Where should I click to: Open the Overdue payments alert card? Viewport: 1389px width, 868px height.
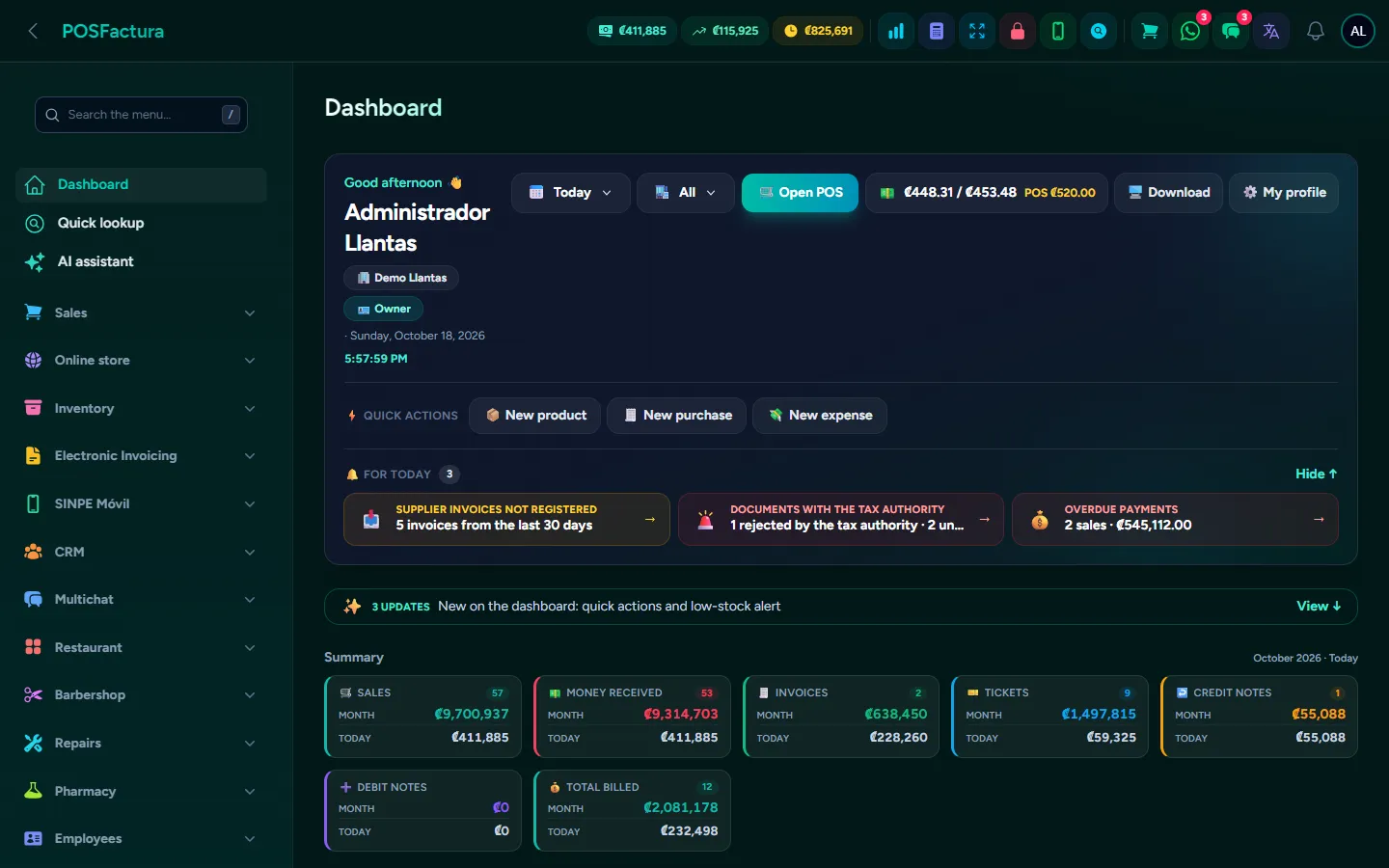1175,520
